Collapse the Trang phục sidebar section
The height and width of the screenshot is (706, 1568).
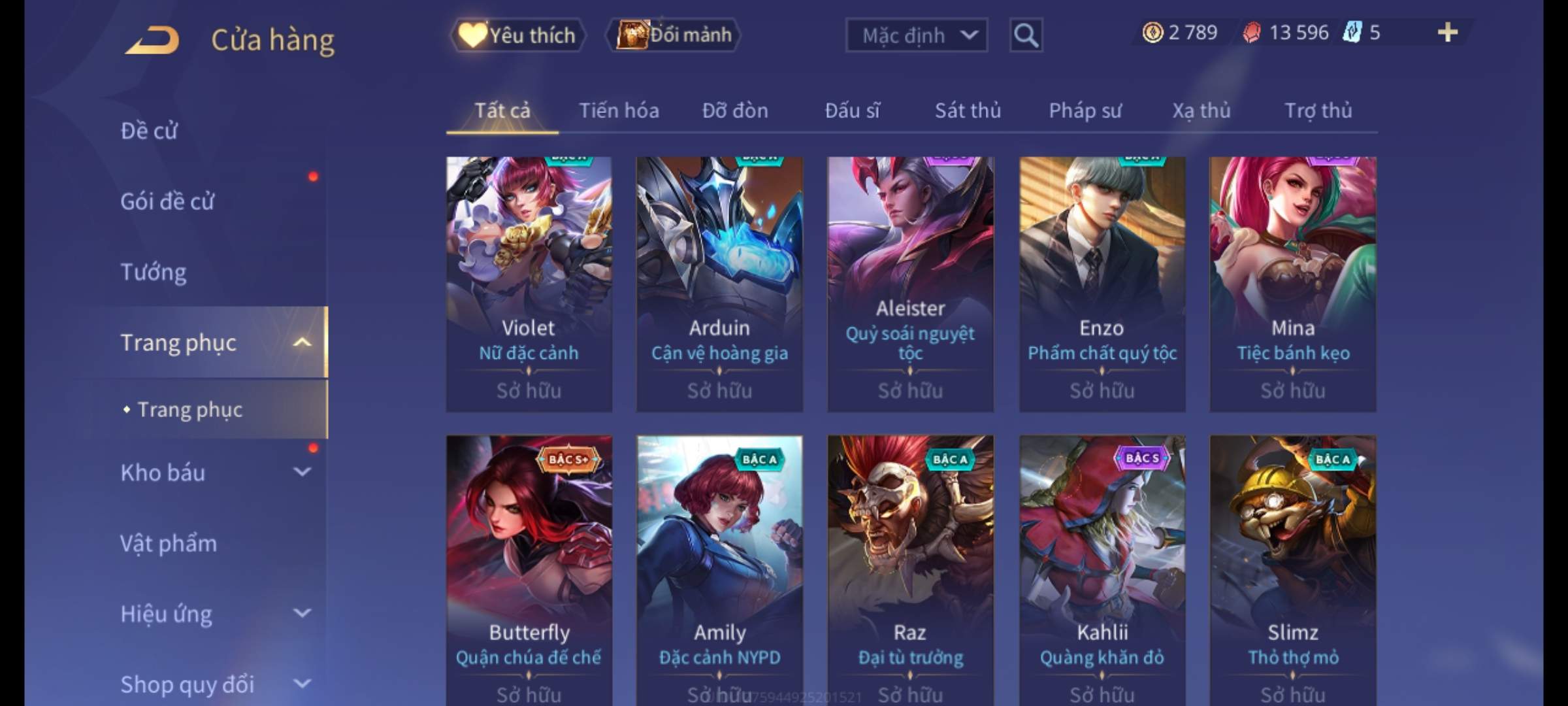tap(302, 343)
